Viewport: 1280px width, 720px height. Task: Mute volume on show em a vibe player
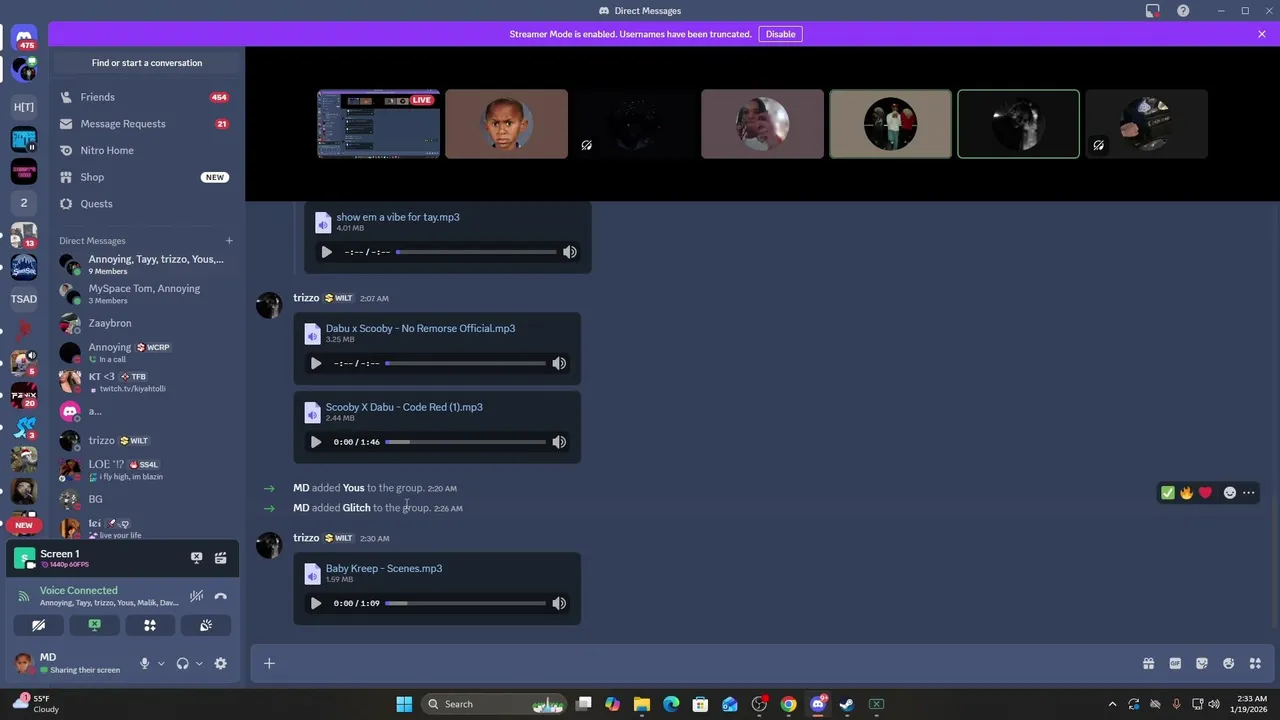570,252
